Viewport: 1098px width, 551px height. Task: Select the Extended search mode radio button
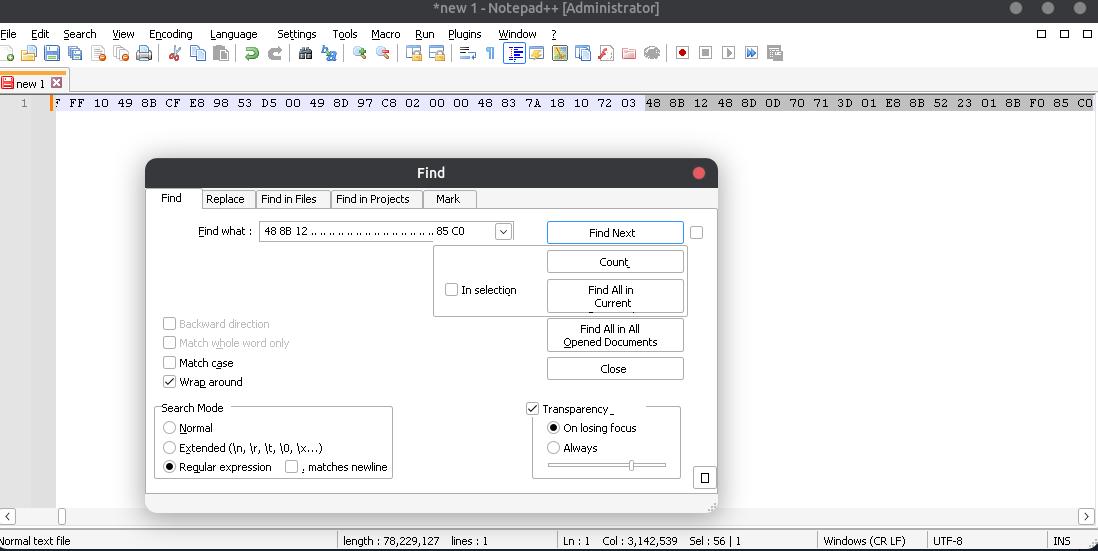(x=169, y=447)
